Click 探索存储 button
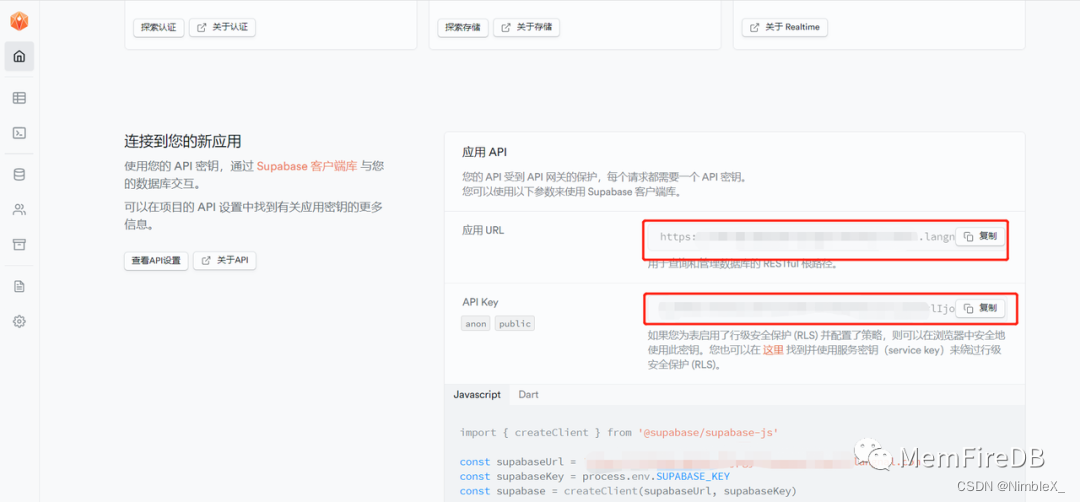 coord(463,28)
